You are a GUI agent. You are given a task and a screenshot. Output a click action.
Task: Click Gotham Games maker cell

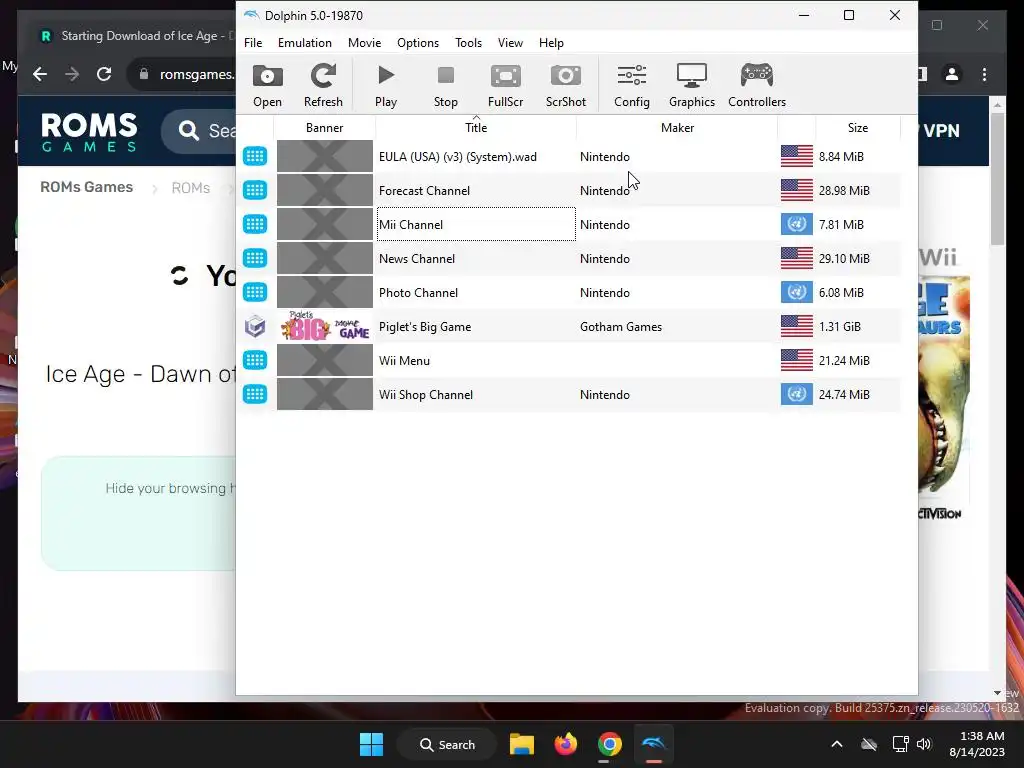point(620,327)
